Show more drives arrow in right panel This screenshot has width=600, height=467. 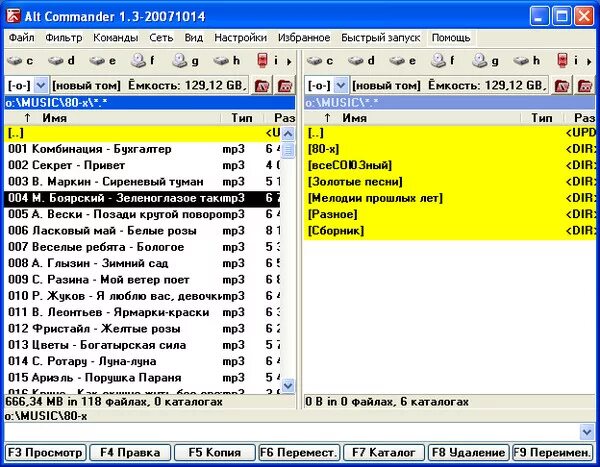coord(589,61)
